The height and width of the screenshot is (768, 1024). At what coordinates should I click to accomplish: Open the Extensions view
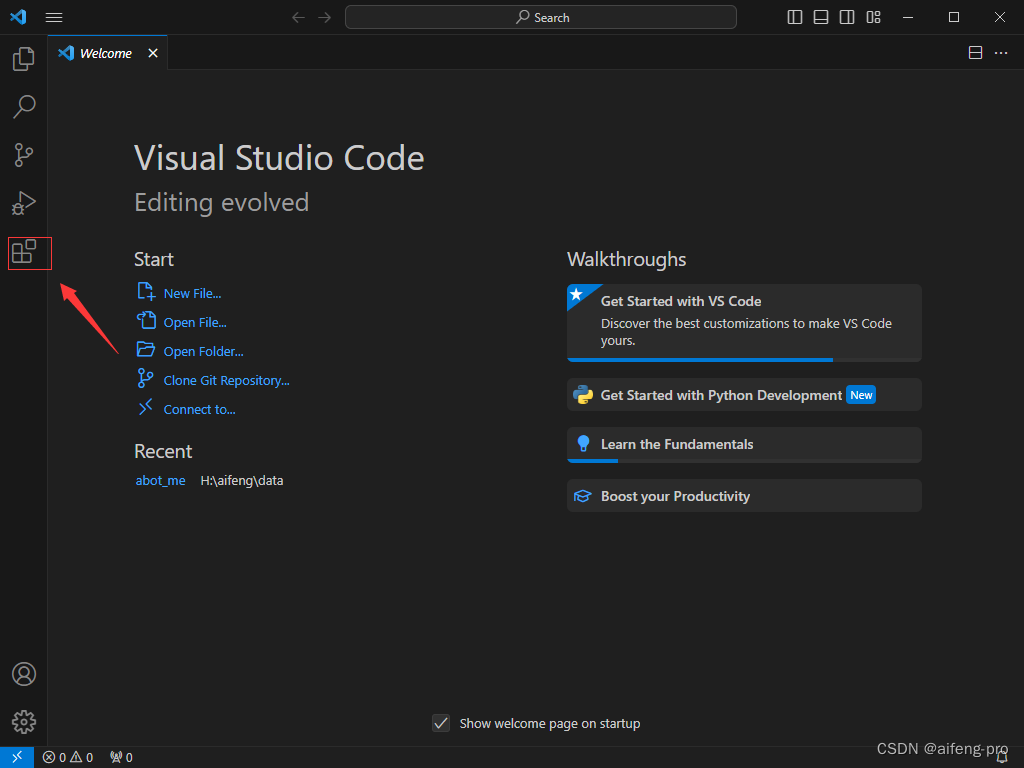click(24, 252)
